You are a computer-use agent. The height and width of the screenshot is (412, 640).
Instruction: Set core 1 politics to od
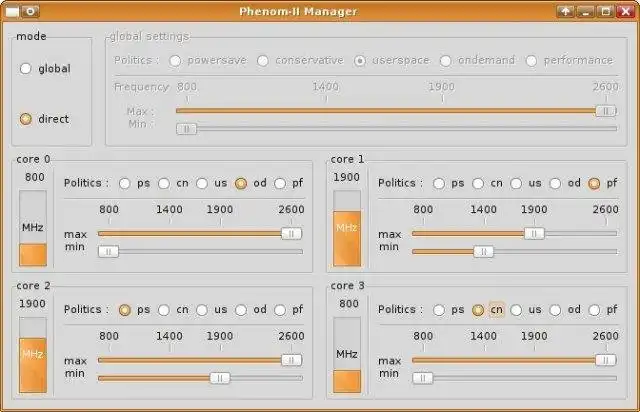555,184
